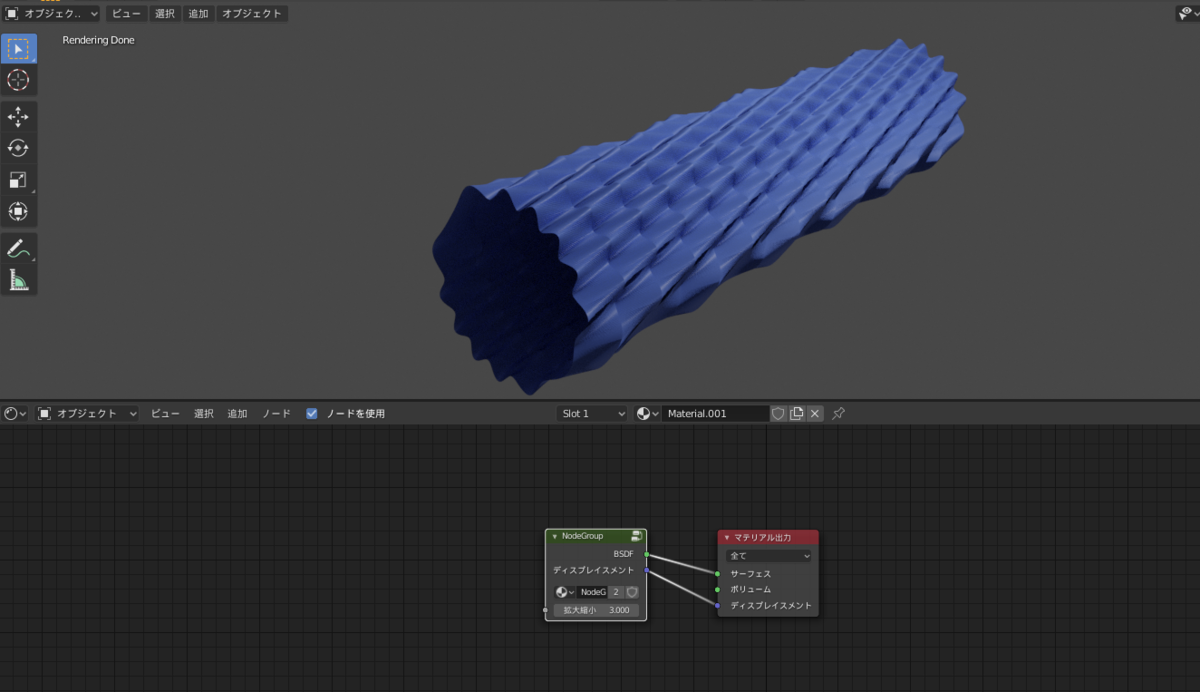Click the ボリューム input socket

(718, 589)
